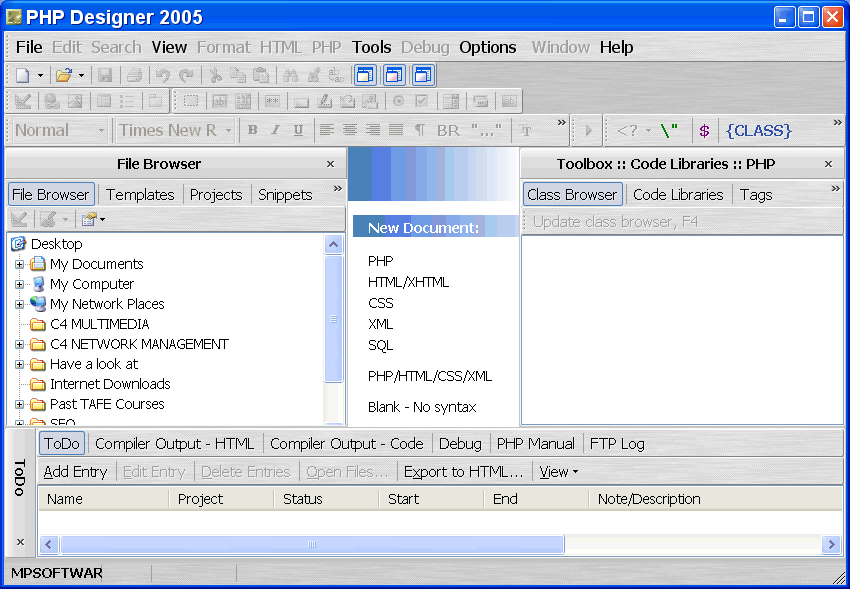The image size is (850, 589).
Task: Click the Insert list icon
Action: click(x=127, y=101)
